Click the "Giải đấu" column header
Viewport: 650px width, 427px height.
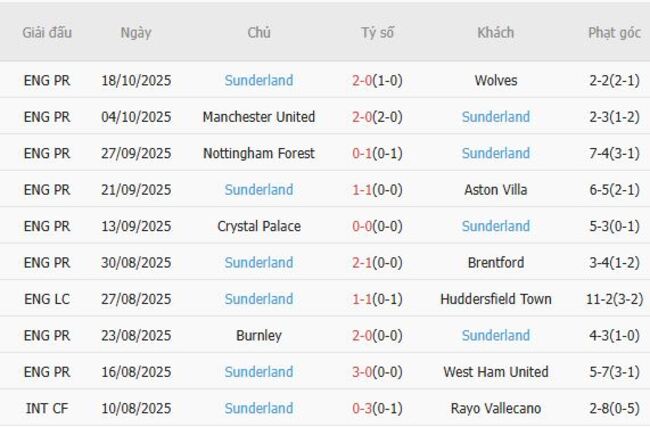pos(47,32)
